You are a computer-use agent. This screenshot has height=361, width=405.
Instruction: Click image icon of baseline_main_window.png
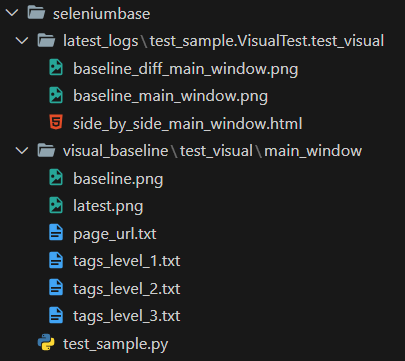pyautogui.click(x=56, y=95)
